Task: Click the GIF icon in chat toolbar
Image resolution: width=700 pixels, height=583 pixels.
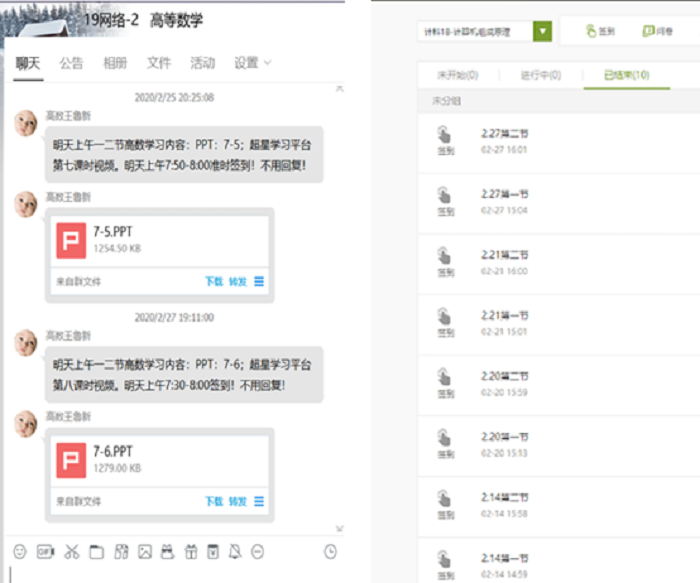Action: [45, 551]
